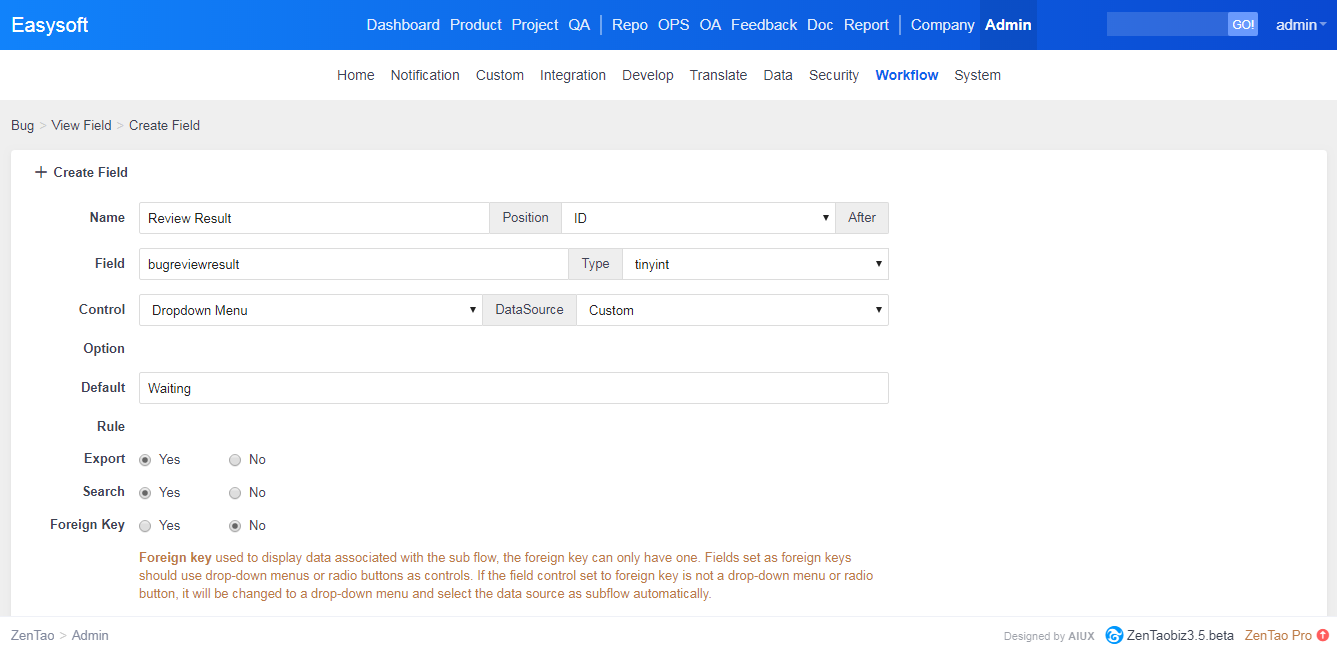Focus the Default value input field
Viewport: 1337px width, 653px height.
click(513, 388)
